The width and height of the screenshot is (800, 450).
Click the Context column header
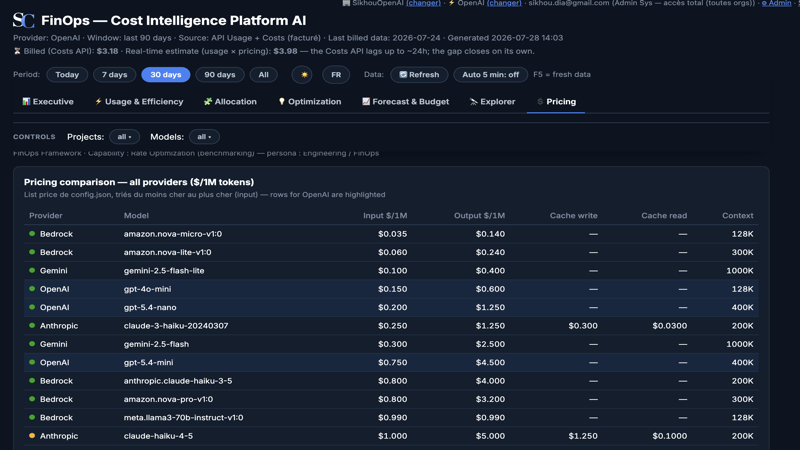click(x=738, y=215)
